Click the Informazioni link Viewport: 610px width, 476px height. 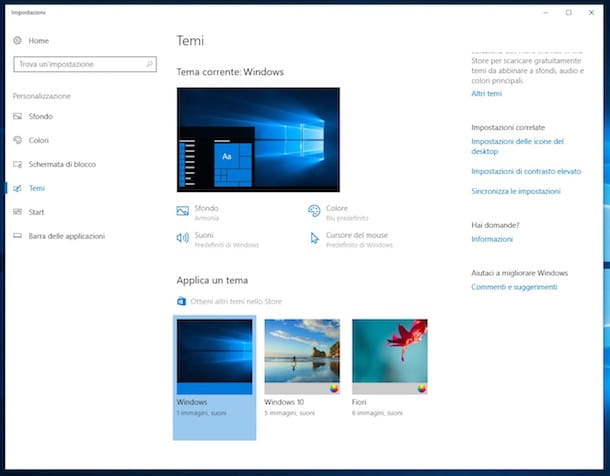coord(492,239)
